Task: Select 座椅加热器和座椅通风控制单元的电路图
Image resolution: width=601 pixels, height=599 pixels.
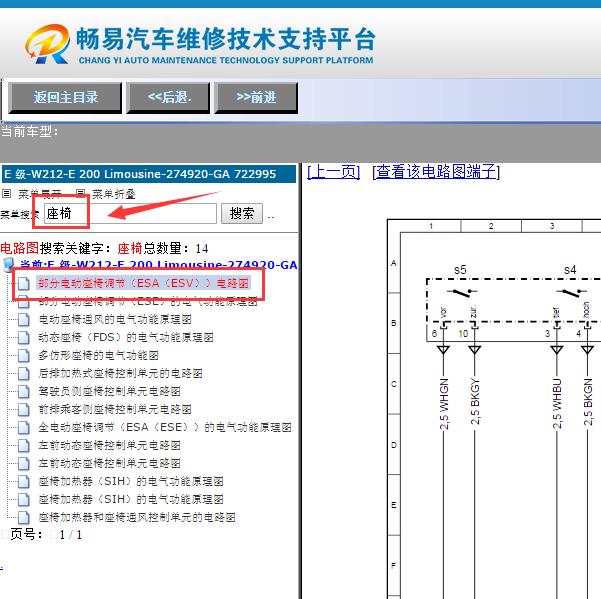Action: click(x=137, y=517)
